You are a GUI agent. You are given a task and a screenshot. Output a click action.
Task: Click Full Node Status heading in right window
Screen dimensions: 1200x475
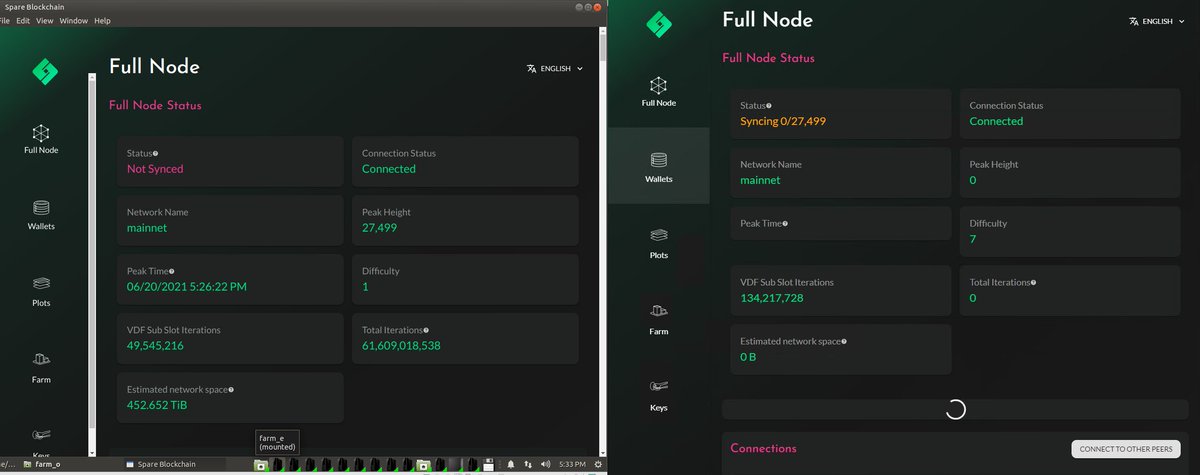768,58
